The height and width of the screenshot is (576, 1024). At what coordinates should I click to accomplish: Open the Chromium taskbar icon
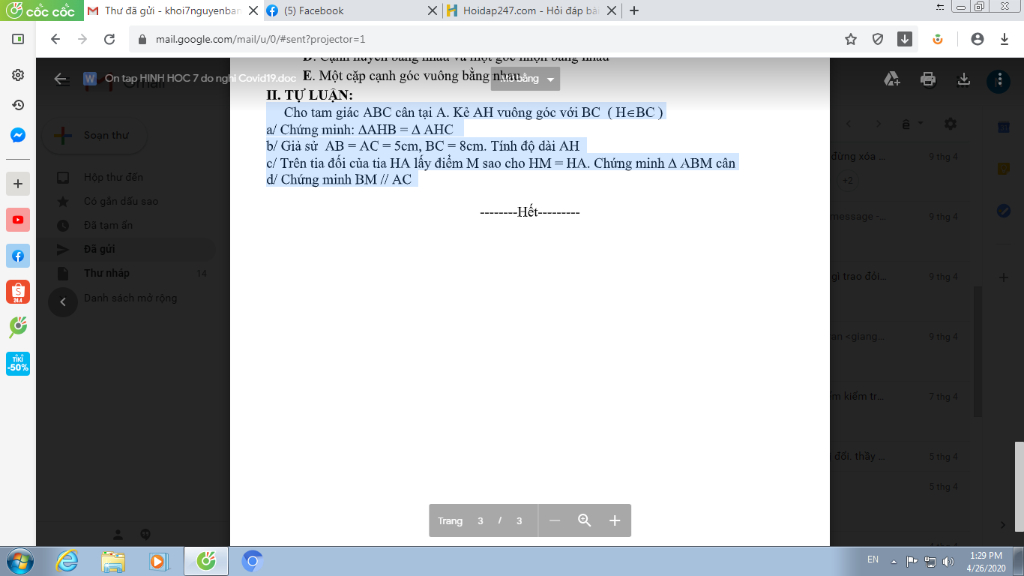pyautogui.click(x=252, y=561)
